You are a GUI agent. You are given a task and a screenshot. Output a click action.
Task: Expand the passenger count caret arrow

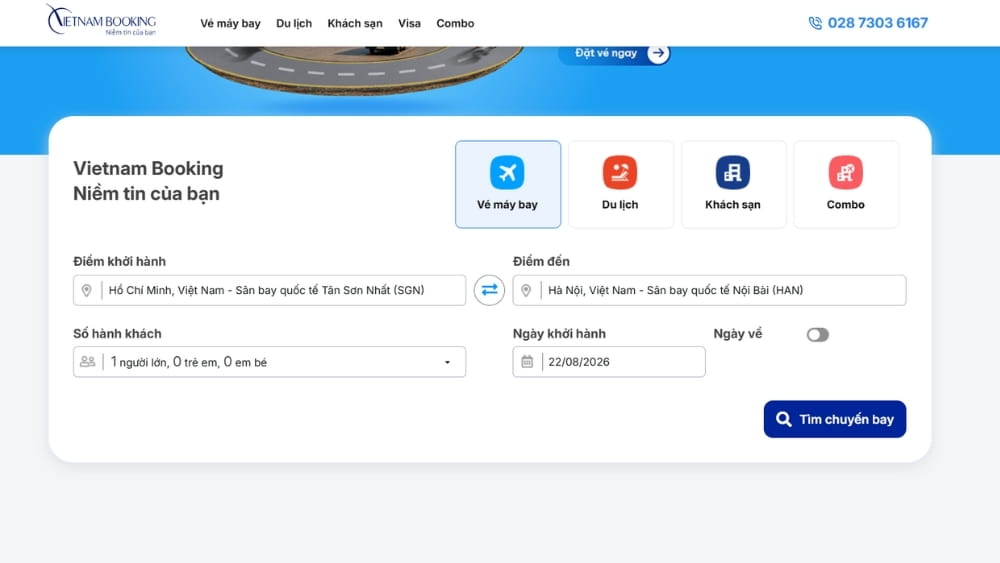[x=448, y=362]
